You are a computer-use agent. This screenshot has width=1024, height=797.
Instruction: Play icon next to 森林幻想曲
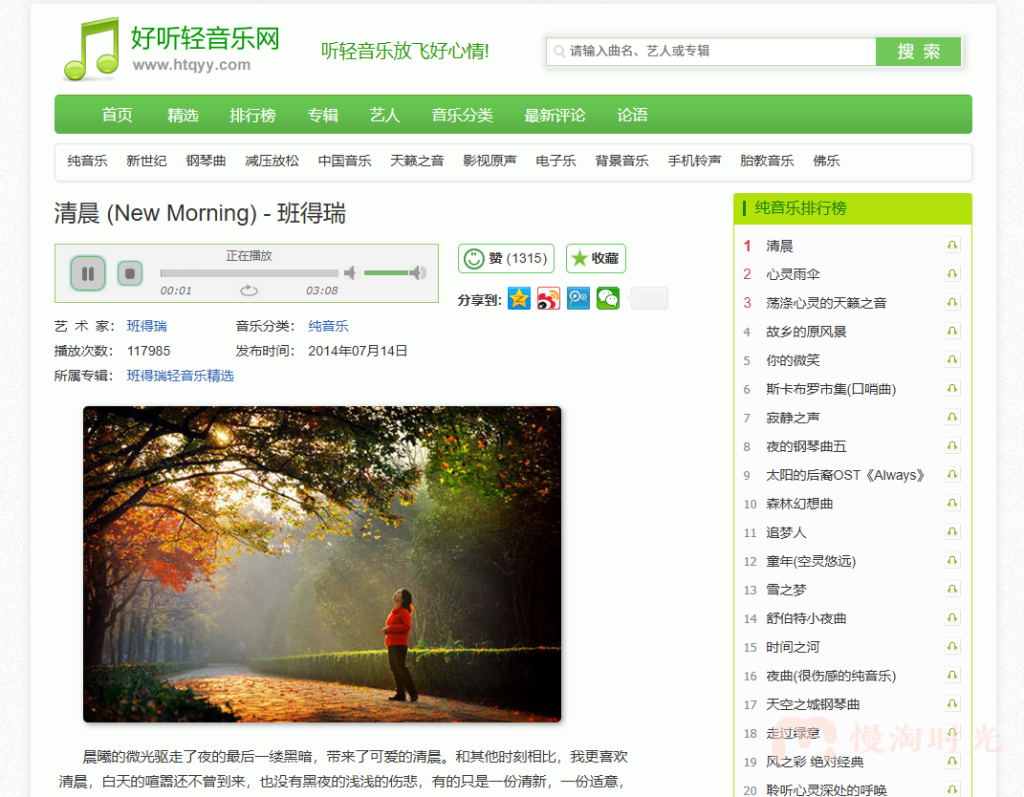click(x=952, y=504)
